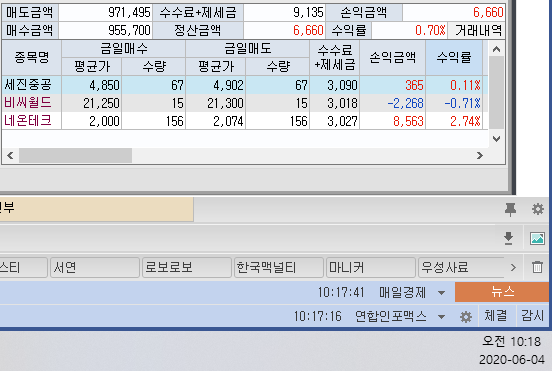Show more stock buttons with right chevron

(x=513, y=268)
